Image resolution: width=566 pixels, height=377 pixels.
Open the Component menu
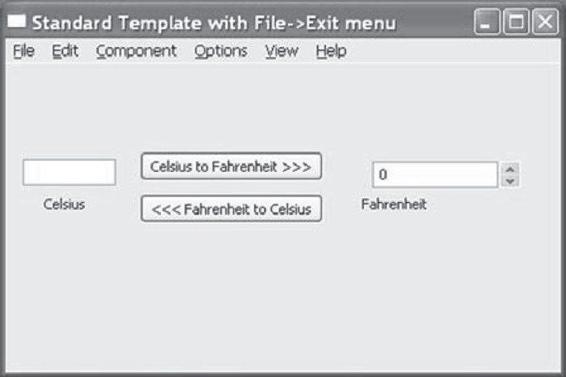coord(136,51)
